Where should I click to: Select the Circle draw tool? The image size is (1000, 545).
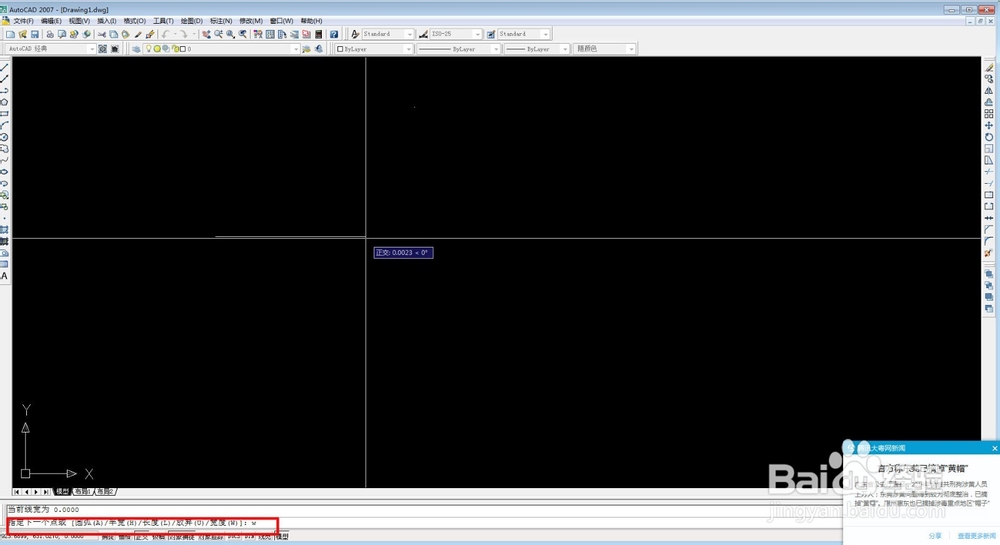[4, 137]
